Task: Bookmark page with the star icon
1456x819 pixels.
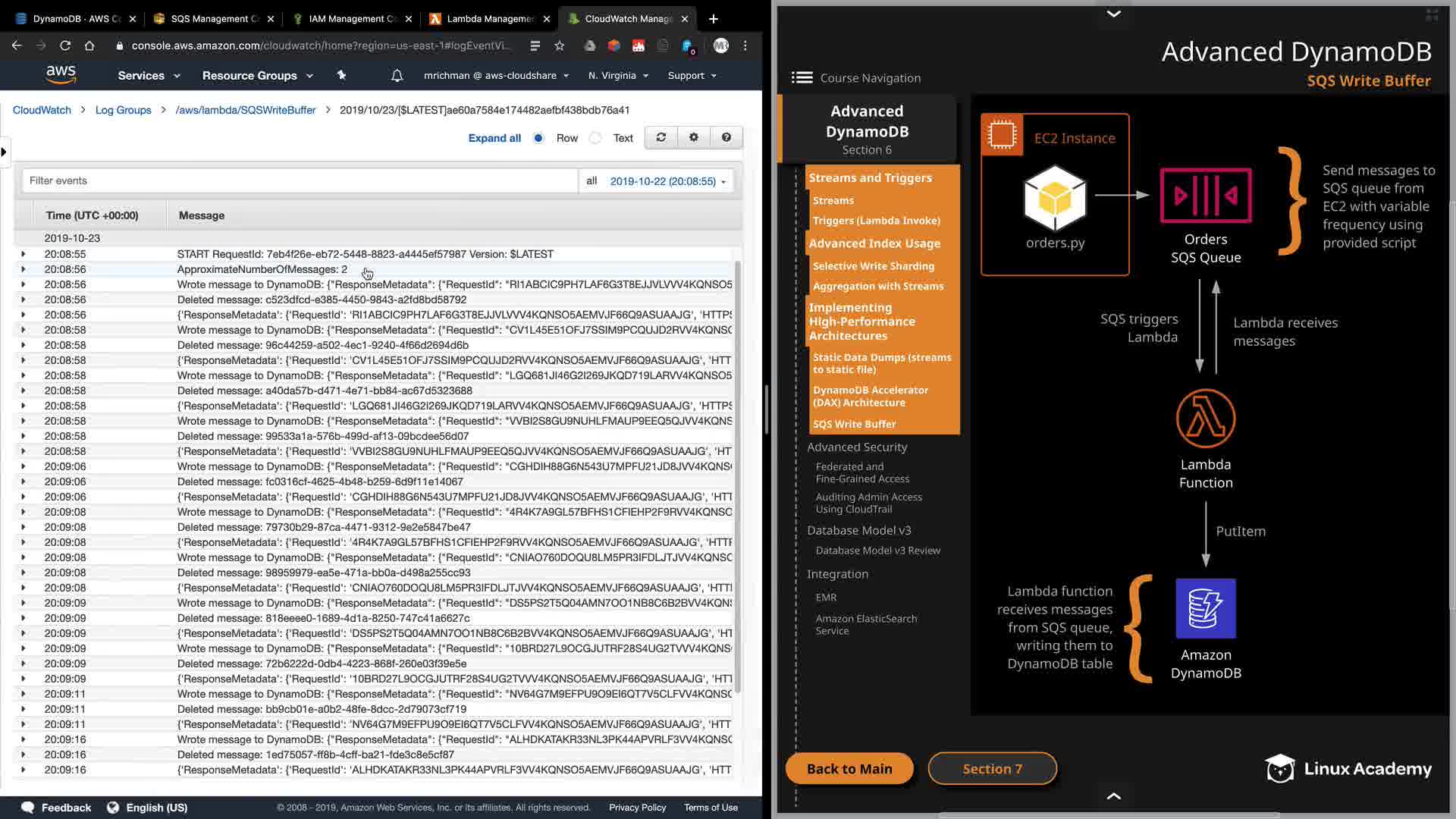Action: [x=560, y=45]
